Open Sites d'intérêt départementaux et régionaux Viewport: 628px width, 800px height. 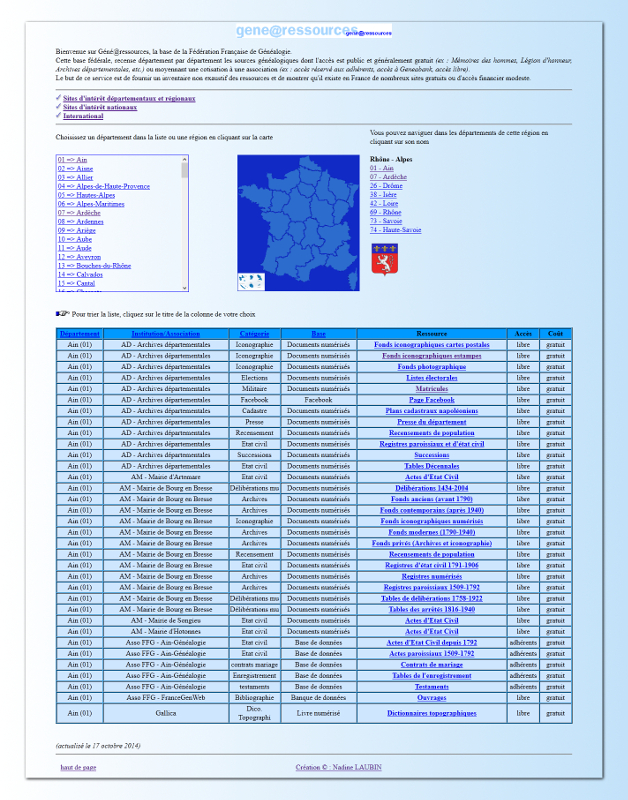[x=129, y=98]
